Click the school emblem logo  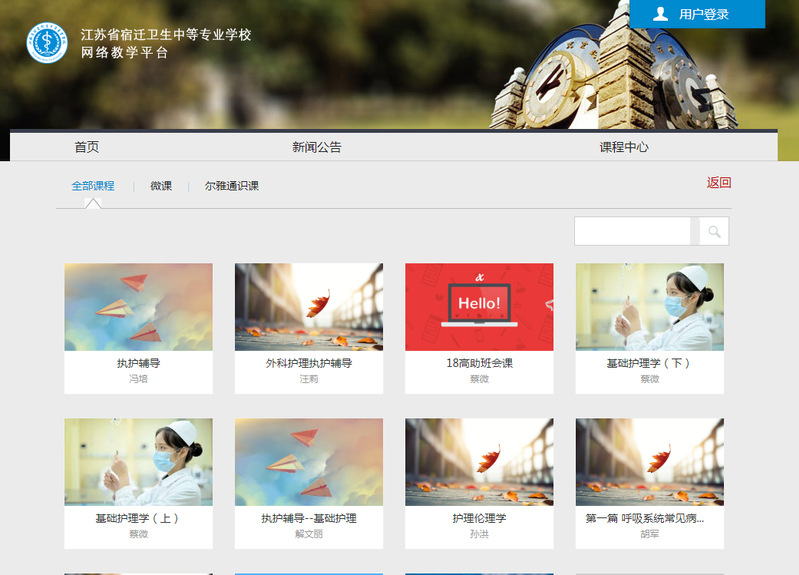coord(46,43)
